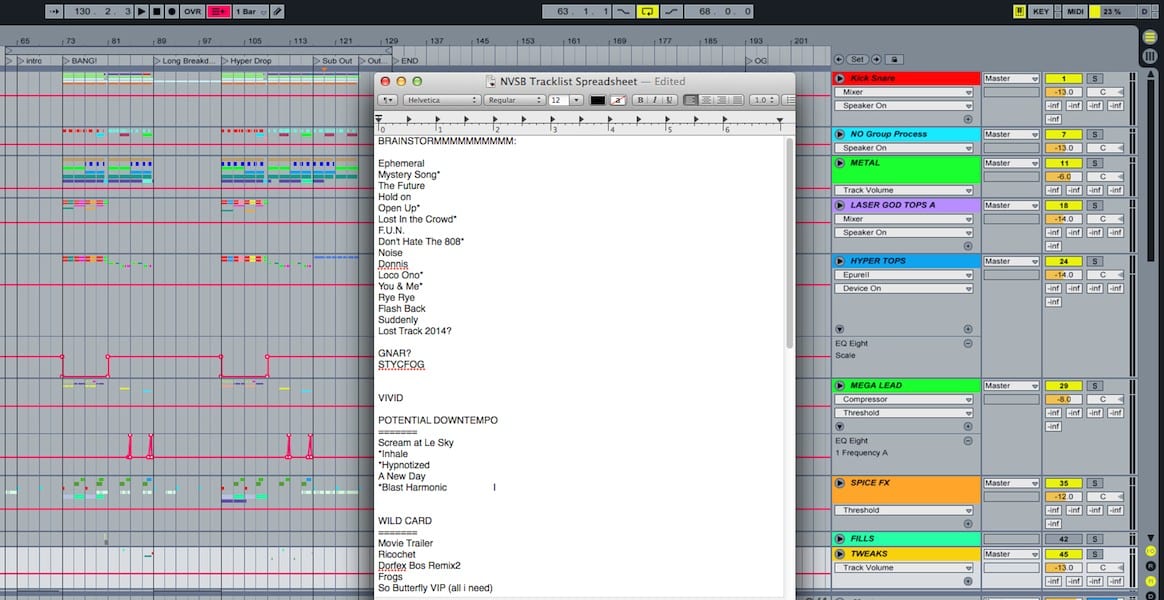Switch to Arrangement view selector icon
Image resolution: width=1164 pixels, height=600 pixels.
coord(1150,36)
